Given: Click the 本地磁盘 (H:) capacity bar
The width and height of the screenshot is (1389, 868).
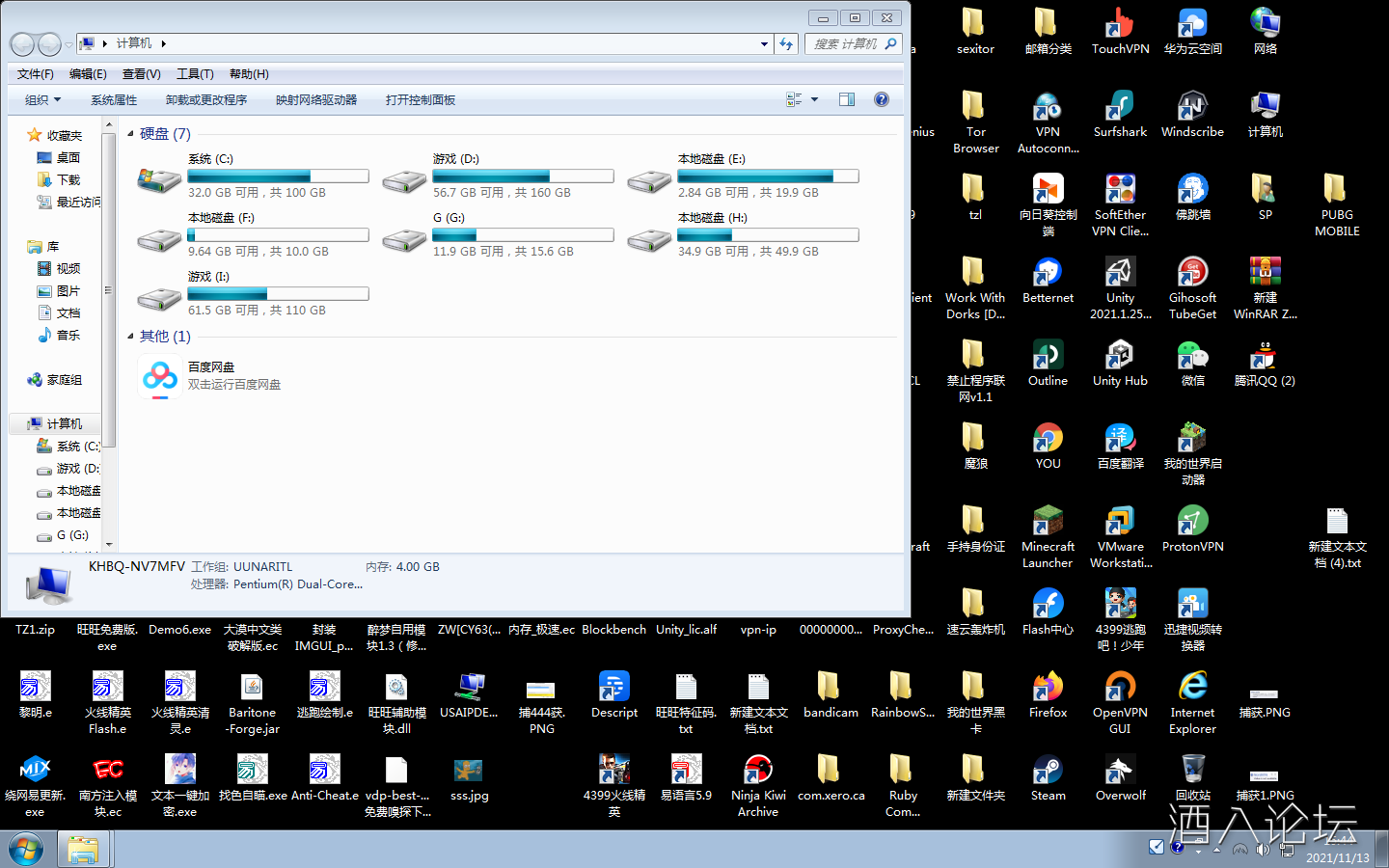Looking at the screenshot, I should 768,235.
